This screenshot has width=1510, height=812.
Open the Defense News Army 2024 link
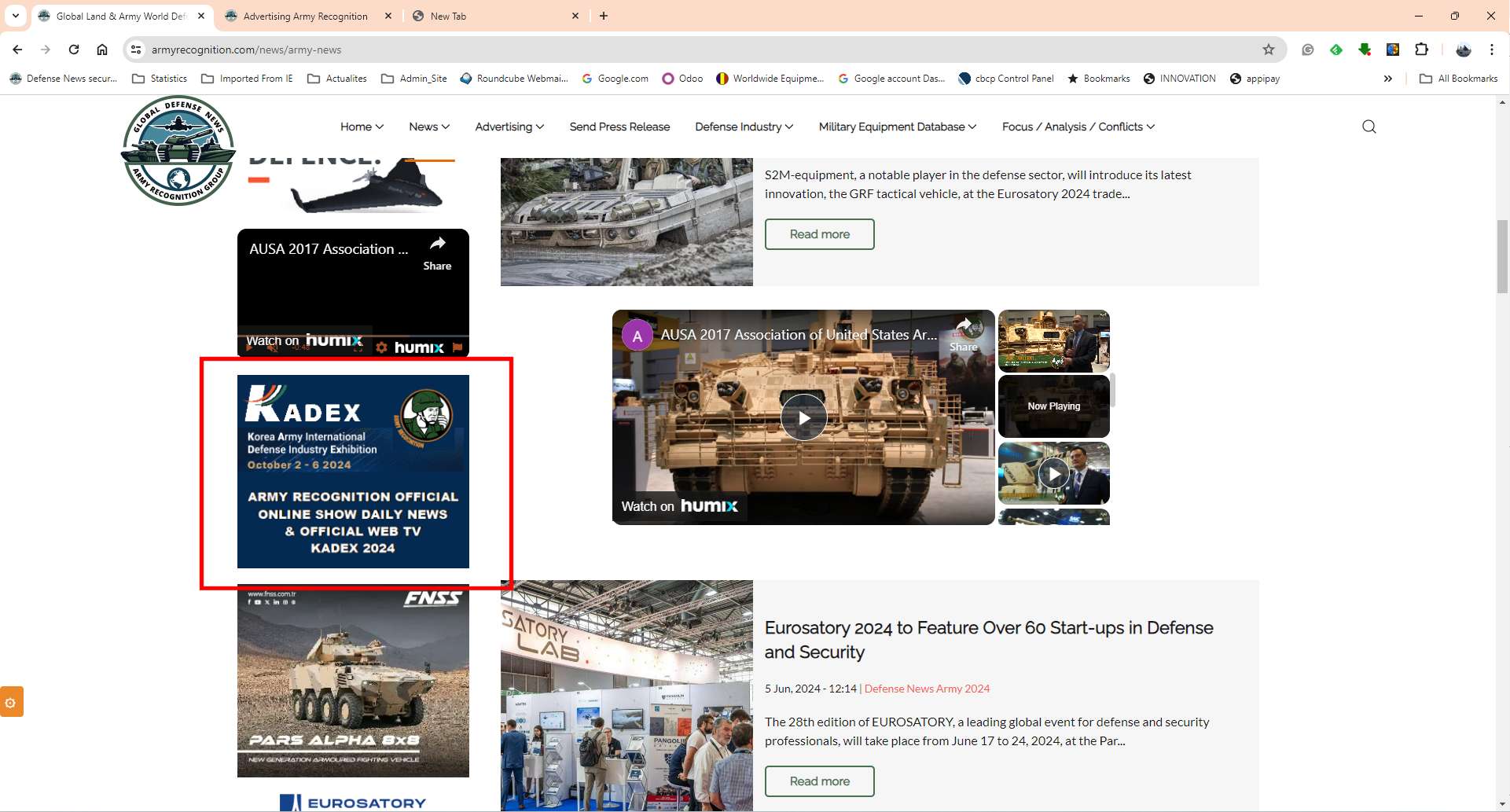(927, 689)
